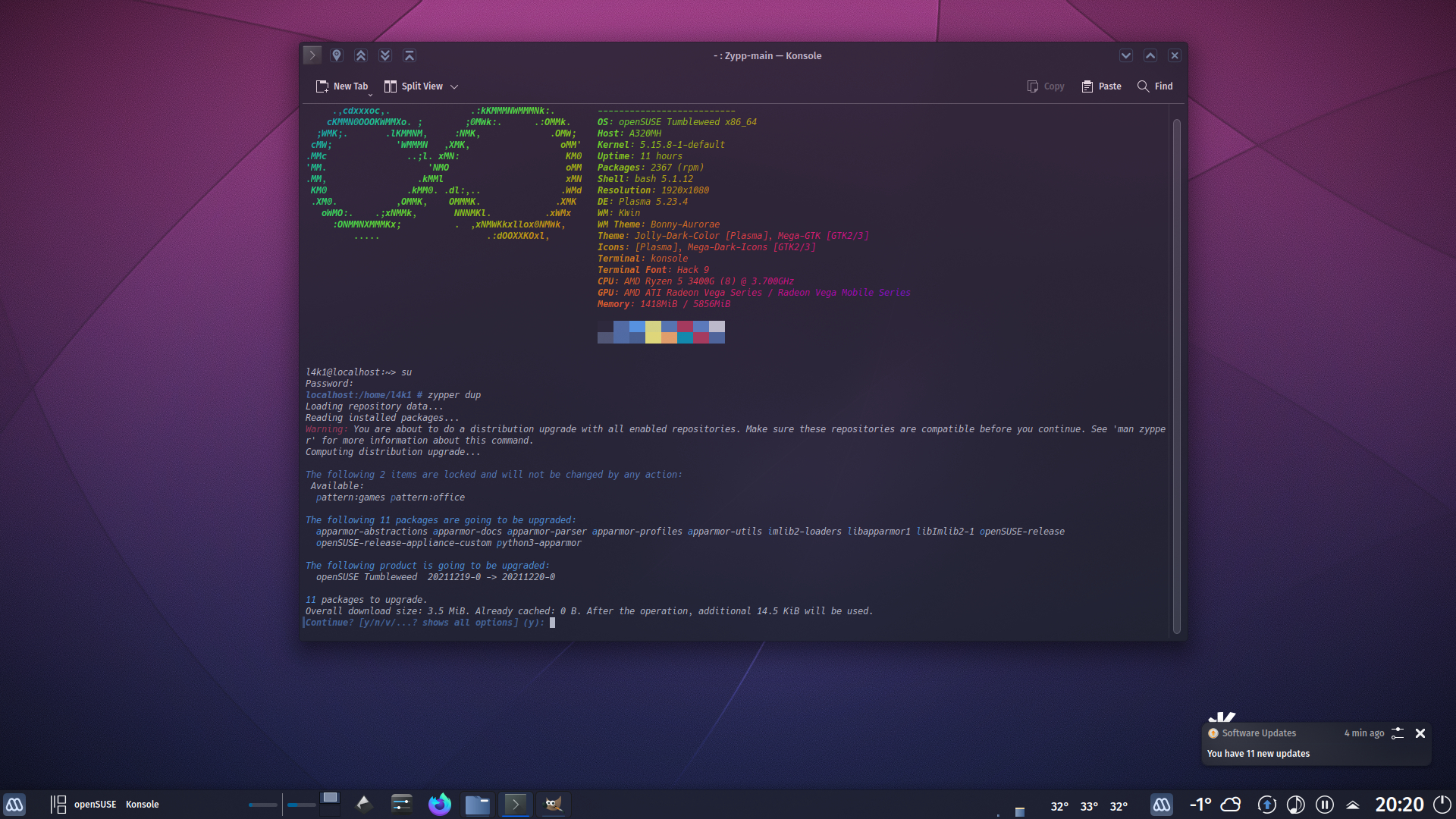Launch Firefox Nightly from the taskbar
Image resolution: width=1456 pixels, height=819 pixels.
coord(440,805)
